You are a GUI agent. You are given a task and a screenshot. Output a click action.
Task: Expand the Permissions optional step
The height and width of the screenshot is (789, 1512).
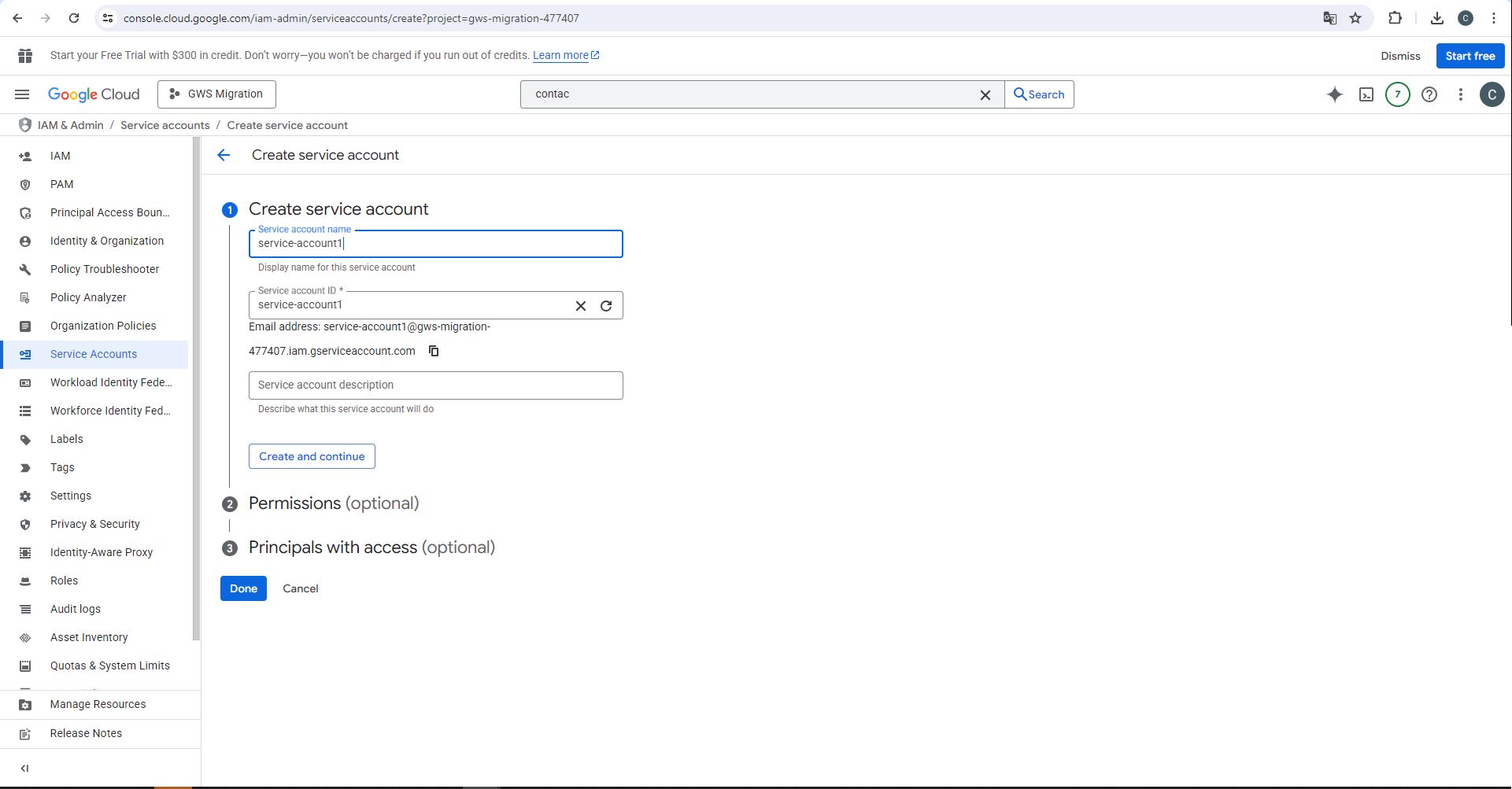(333, 503)
